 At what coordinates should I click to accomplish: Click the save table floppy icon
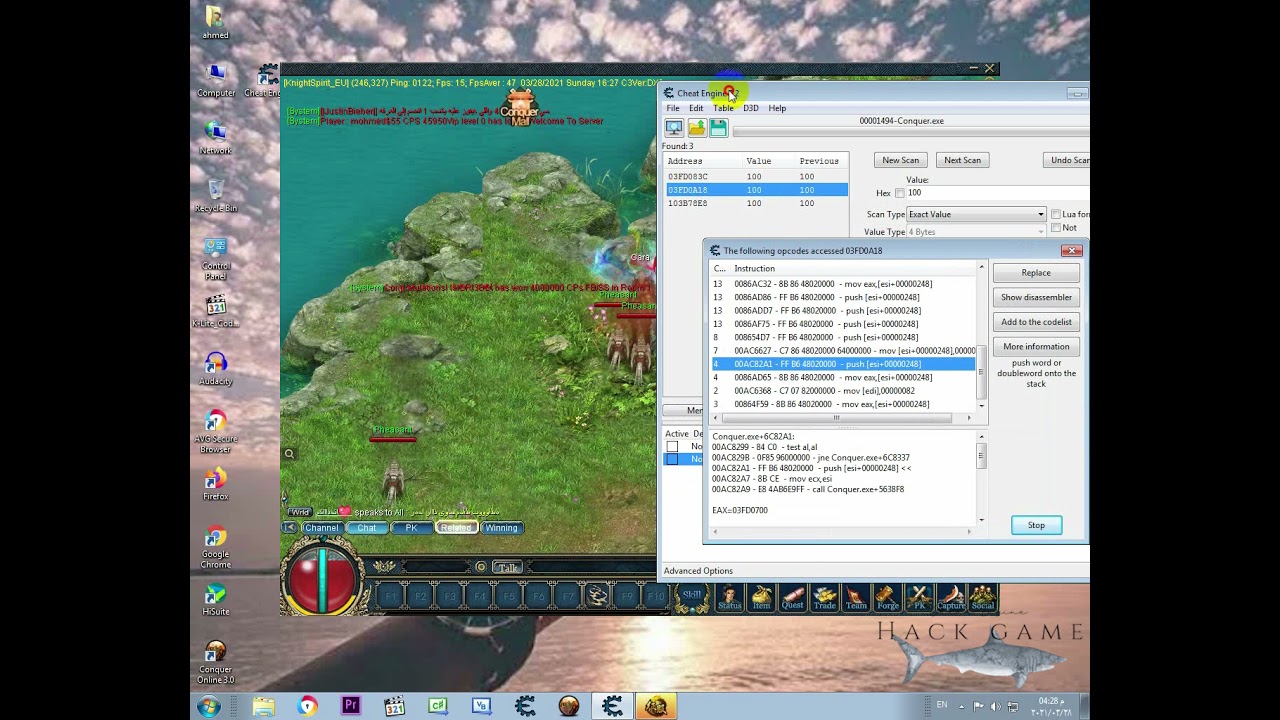point(719,128)
